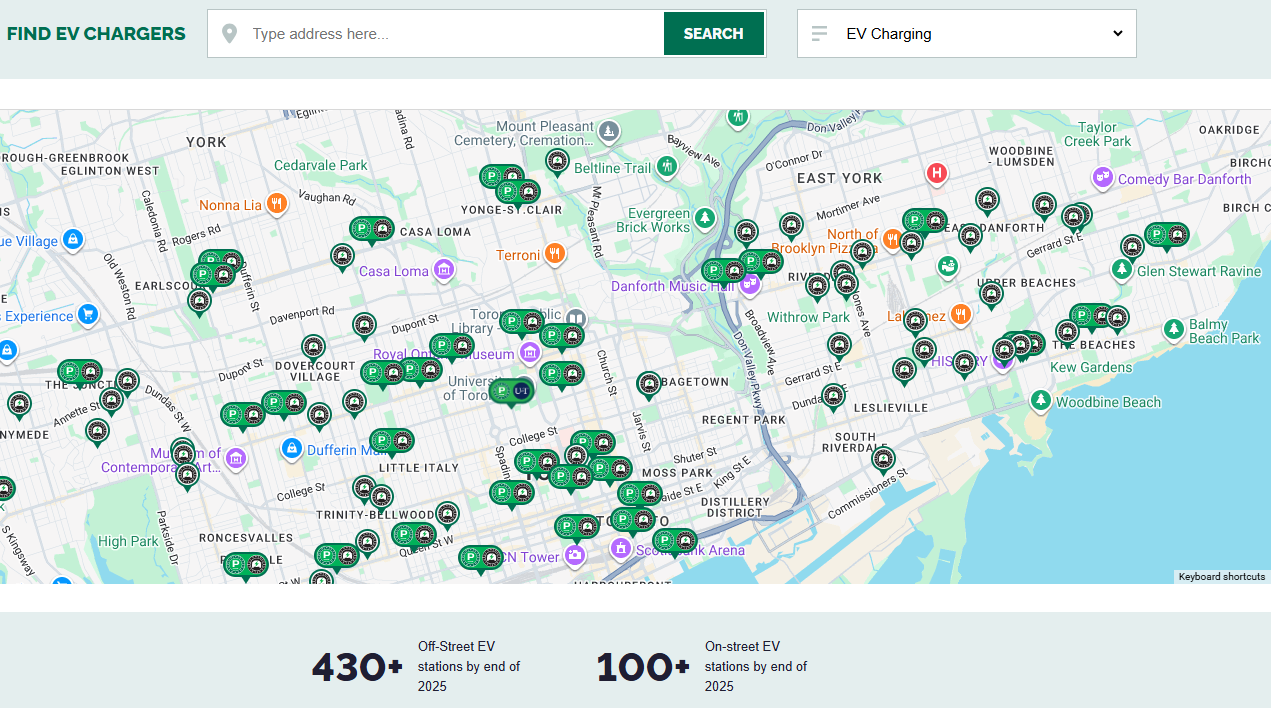The image size is (1271, 708).
Task: Select the Beltline Trail hiking marker
Action: 666,166
